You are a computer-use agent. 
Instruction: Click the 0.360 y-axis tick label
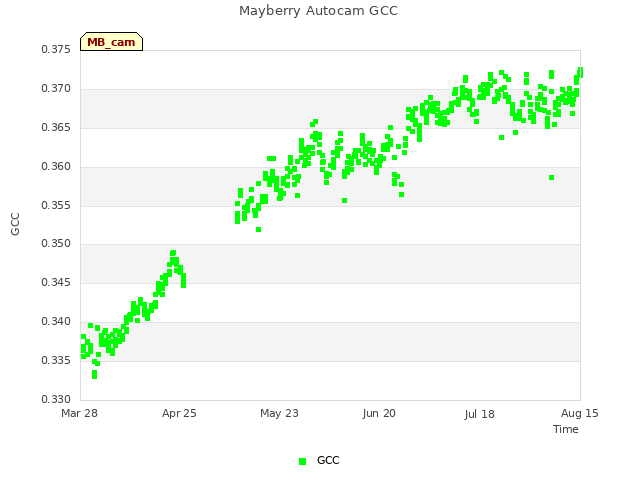click(x=56, y=167)
